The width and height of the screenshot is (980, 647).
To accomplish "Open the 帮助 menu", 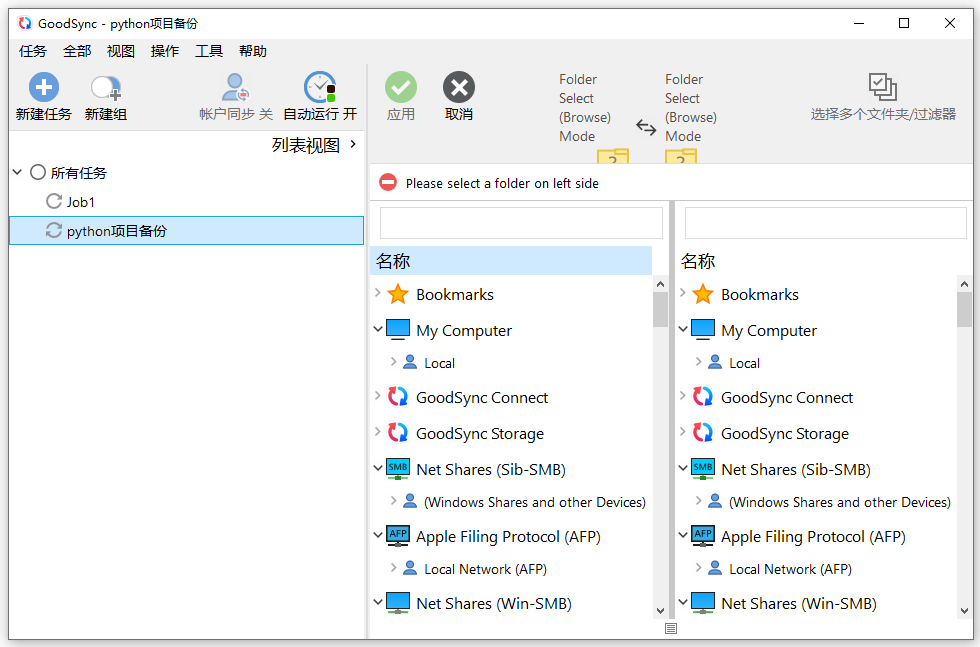I will coord(252,51).
